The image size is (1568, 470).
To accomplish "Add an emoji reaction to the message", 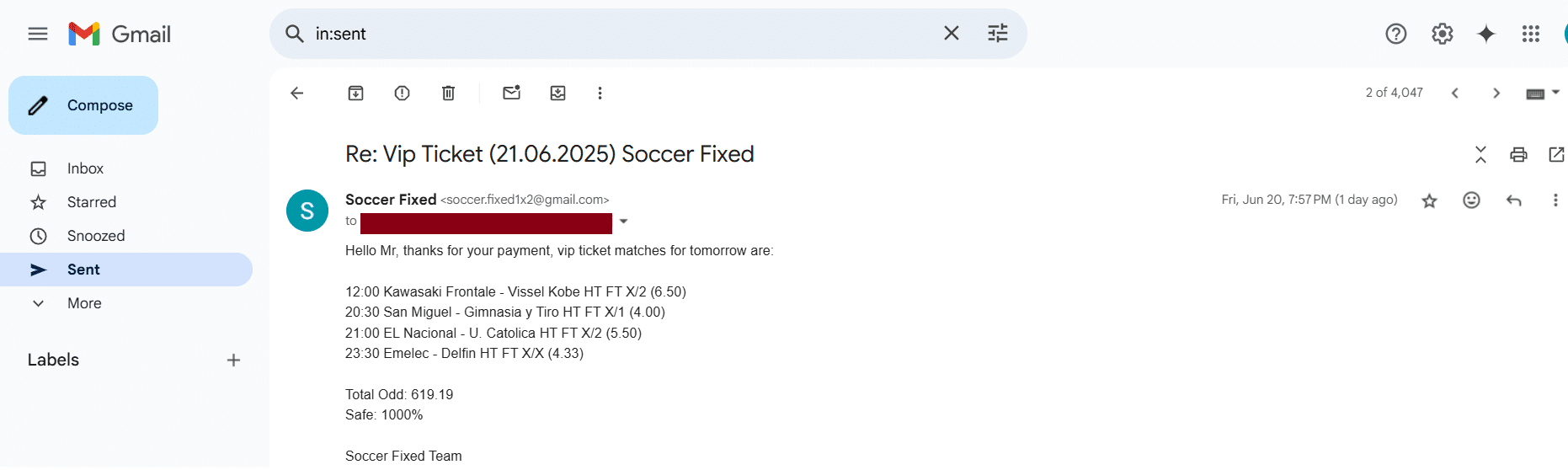I will 1471,200.
